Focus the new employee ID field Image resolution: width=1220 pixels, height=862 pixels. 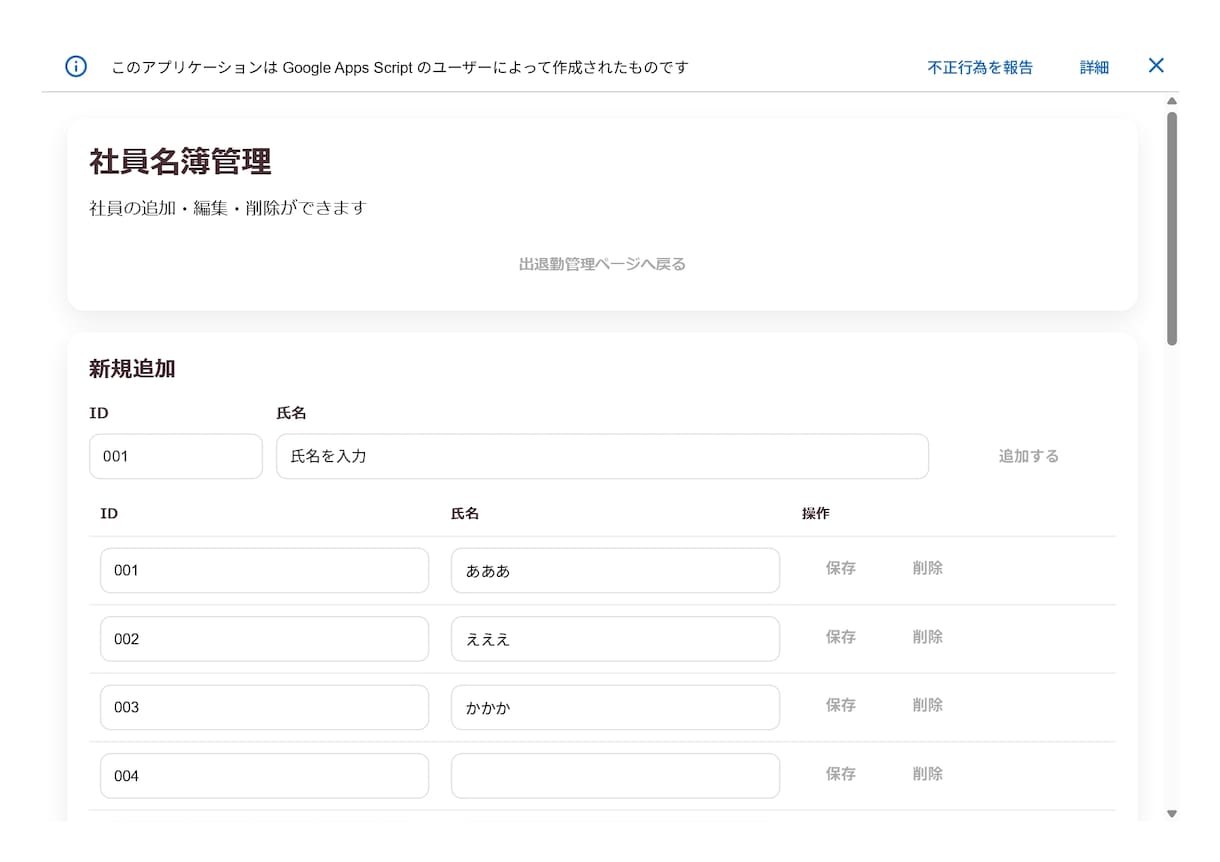pyautogui.click(x=176, y=456)
